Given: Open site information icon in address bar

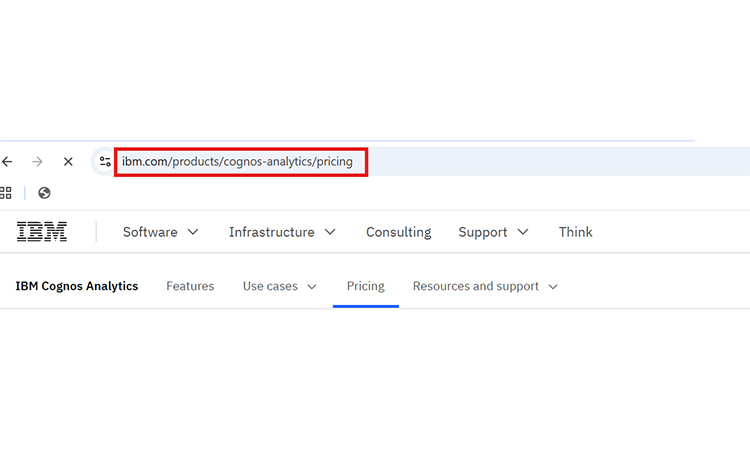Looking at the screenshot, I should [x=105, y=162].
